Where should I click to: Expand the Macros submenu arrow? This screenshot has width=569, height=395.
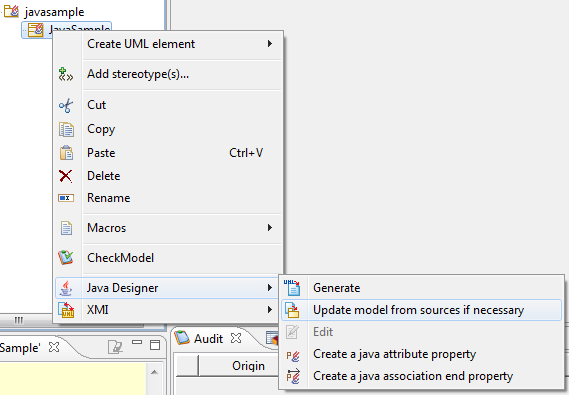pos(270,228)
